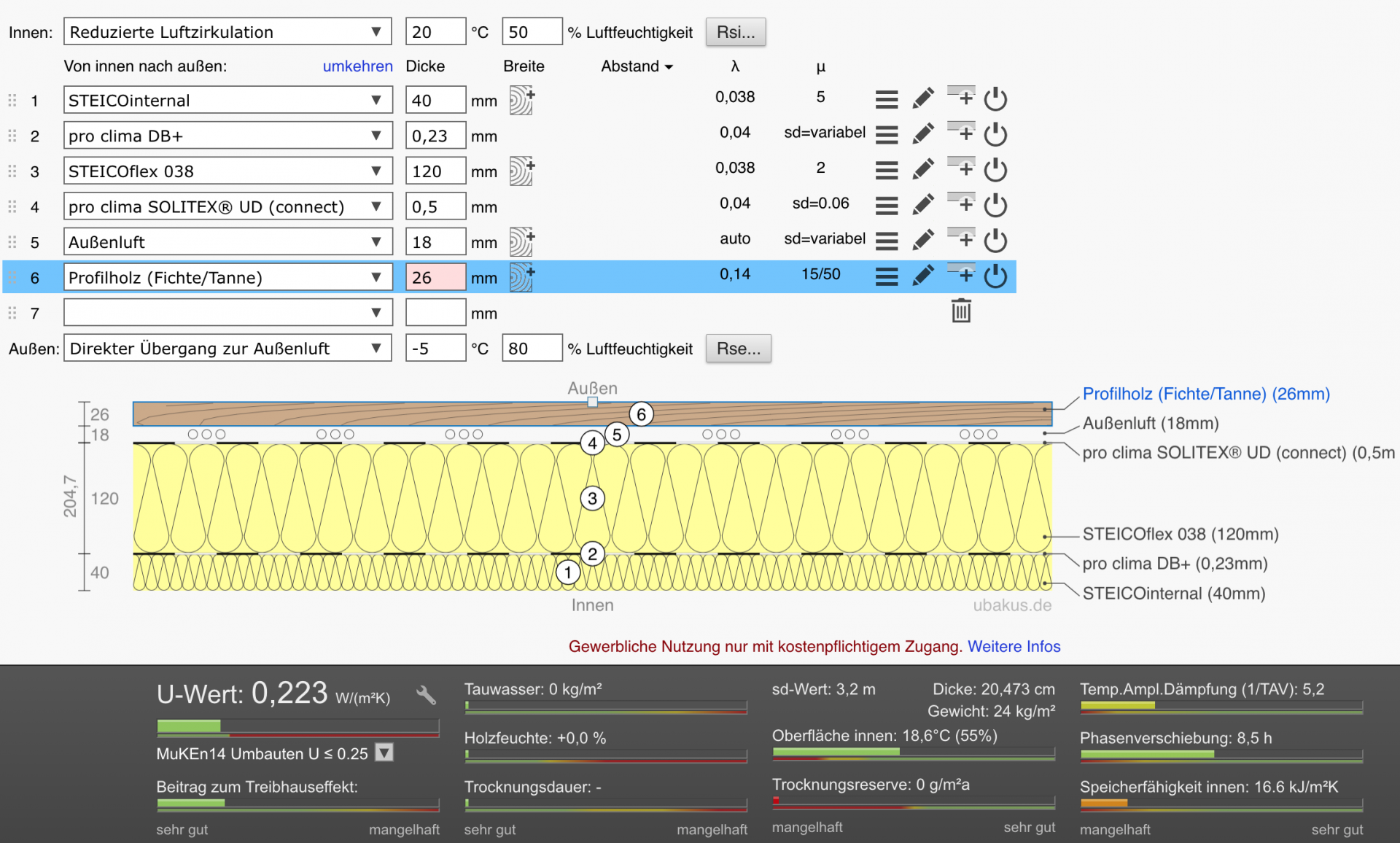Insert a layer after Außenluft
This screenshot has height=843, width=1400.
(x=961, y=238)
